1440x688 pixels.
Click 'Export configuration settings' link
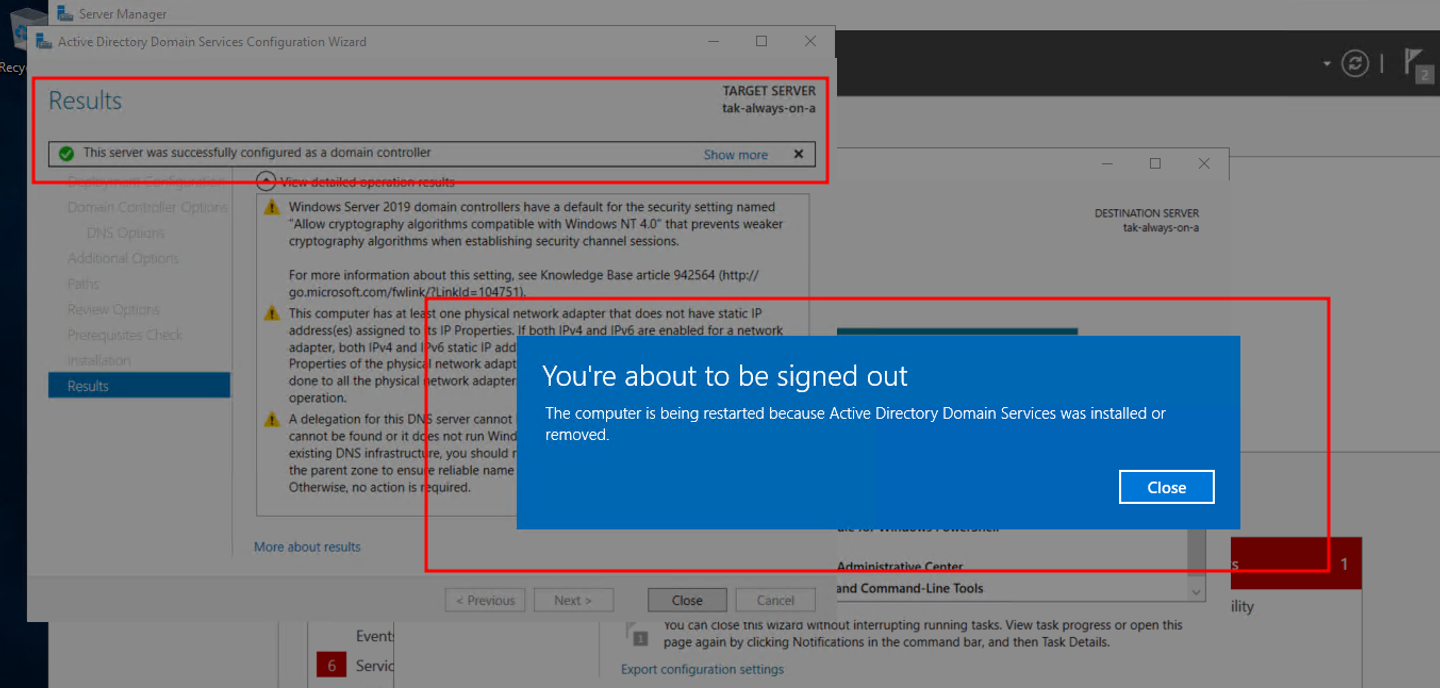point(702,669)
